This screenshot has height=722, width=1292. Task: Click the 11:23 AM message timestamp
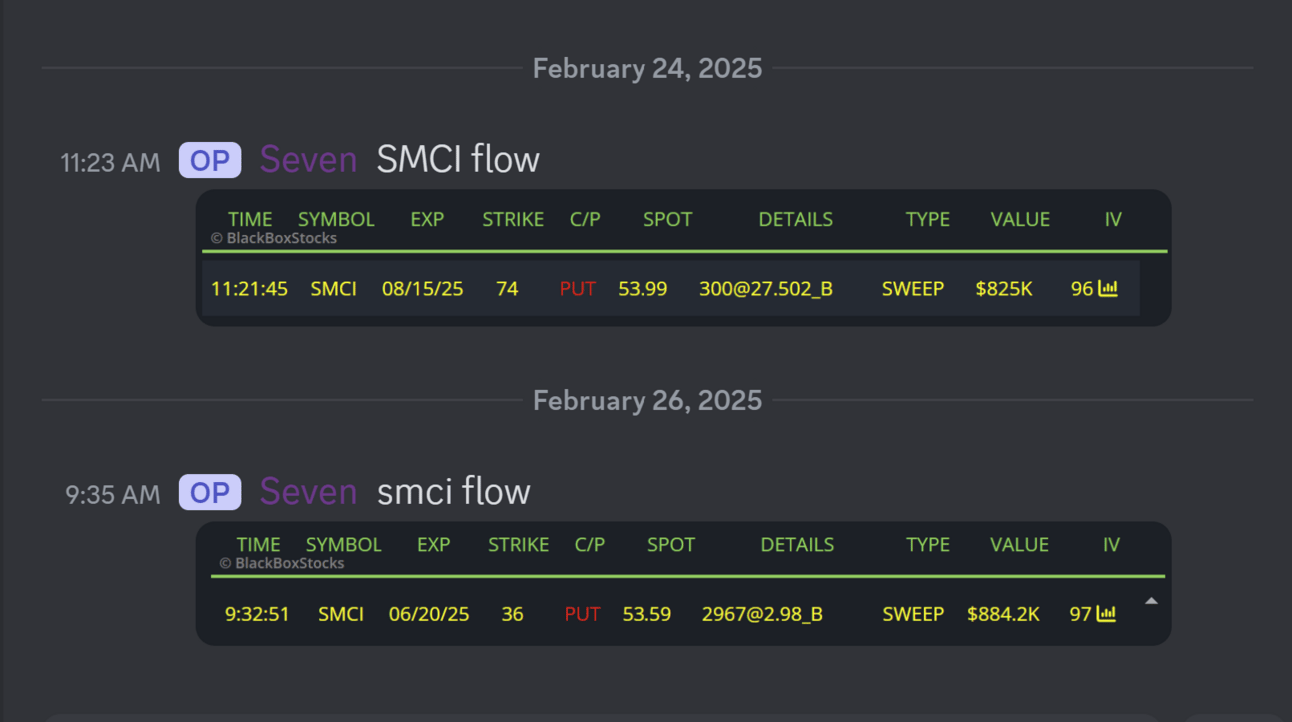[x=110, y=163]
